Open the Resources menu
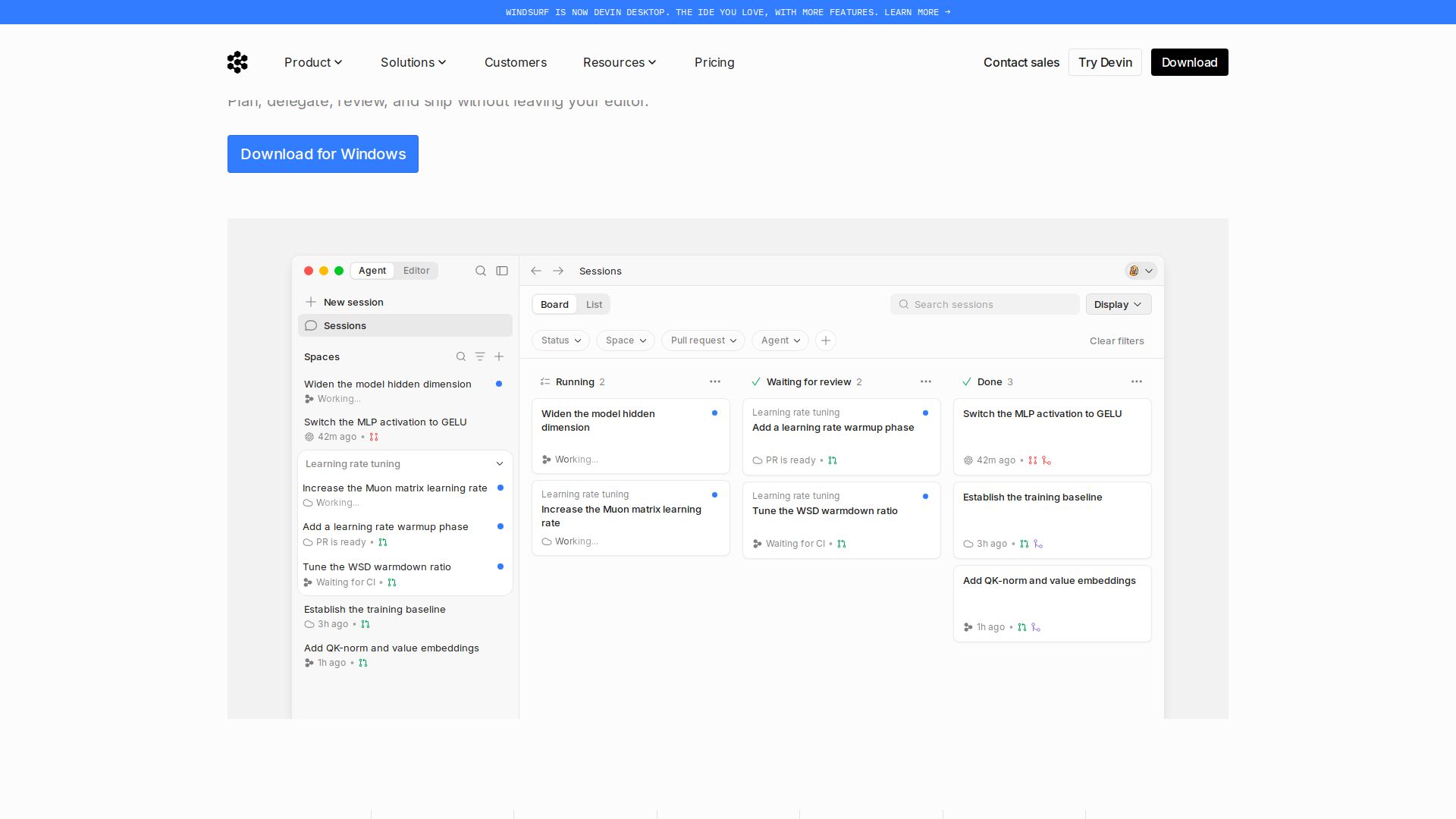1456x819 pixels. tap(620, 62)
